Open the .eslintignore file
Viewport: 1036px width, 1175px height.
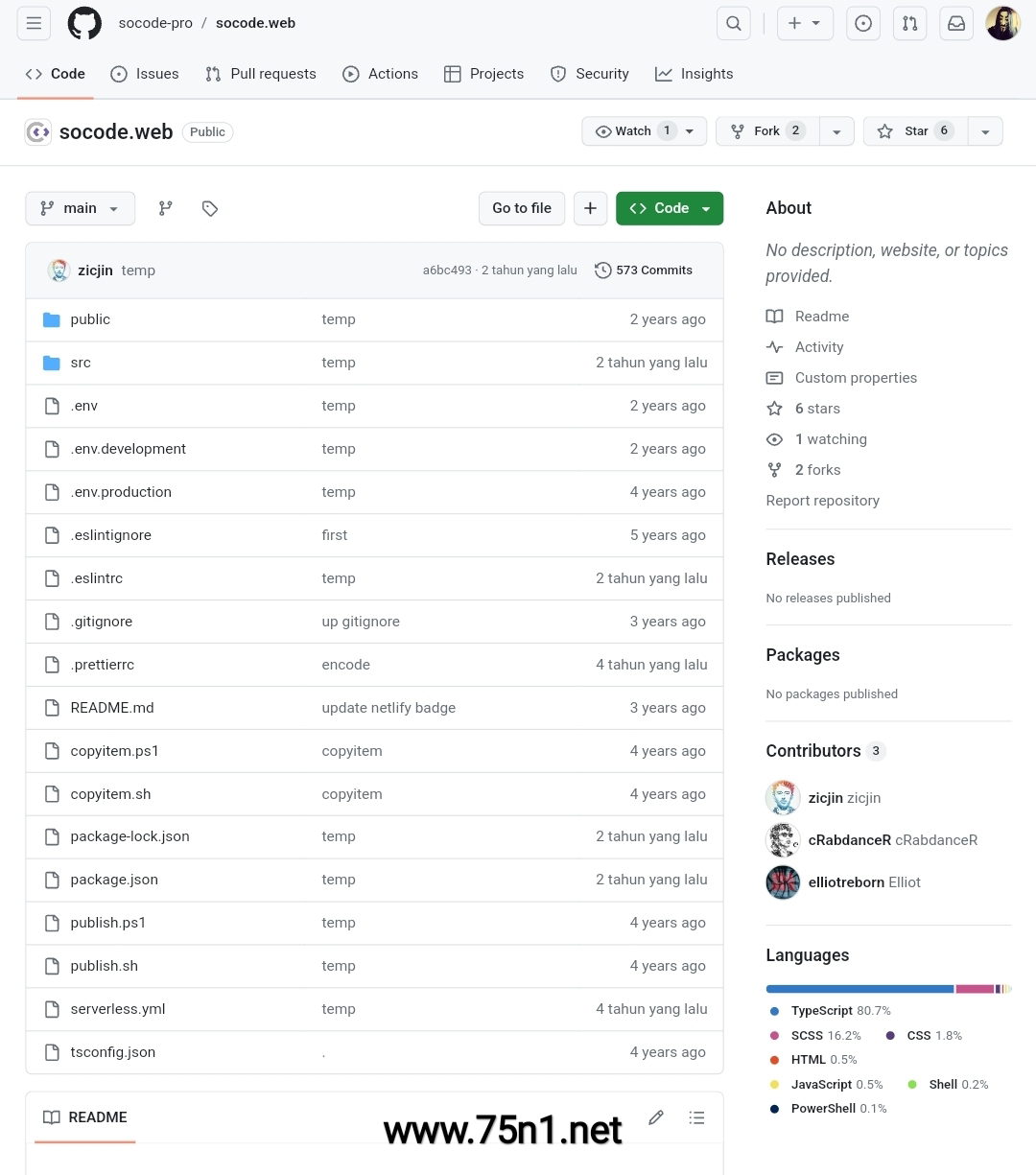click(x=110, y=535)
